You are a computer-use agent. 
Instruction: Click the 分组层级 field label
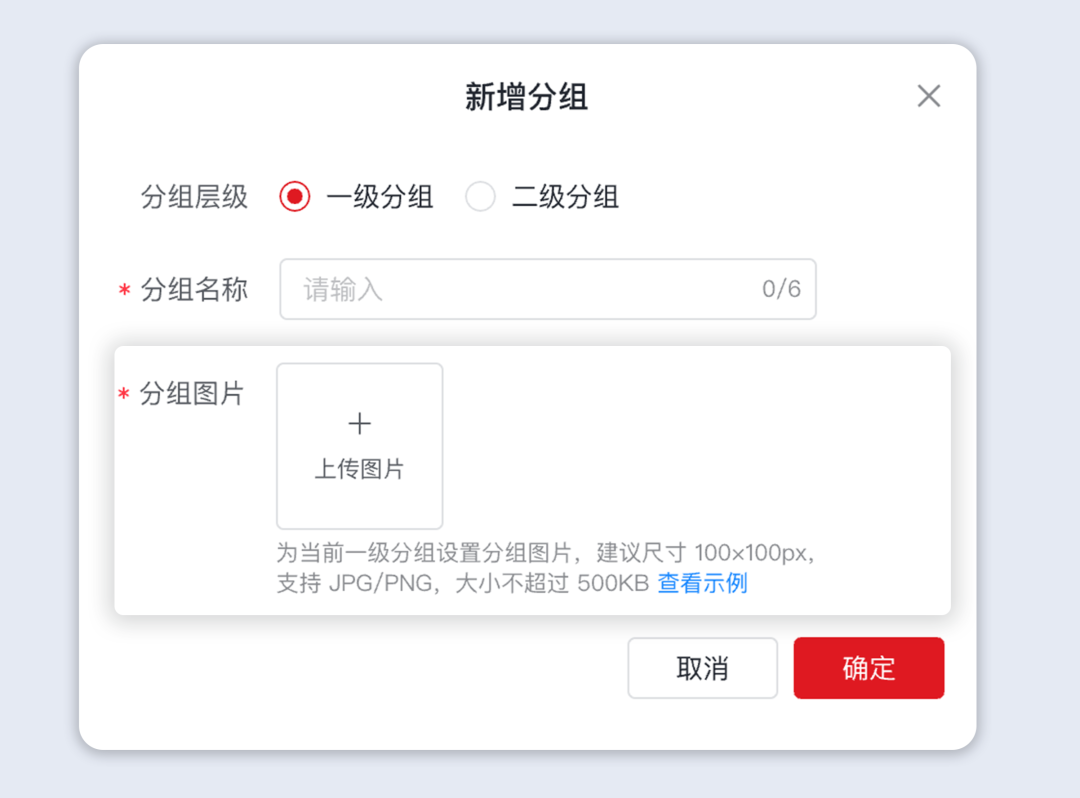point(193,197)
